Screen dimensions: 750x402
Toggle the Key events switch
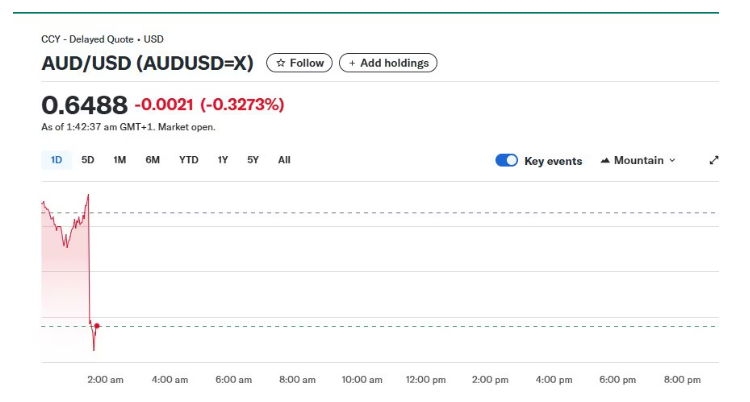[507, 160]
